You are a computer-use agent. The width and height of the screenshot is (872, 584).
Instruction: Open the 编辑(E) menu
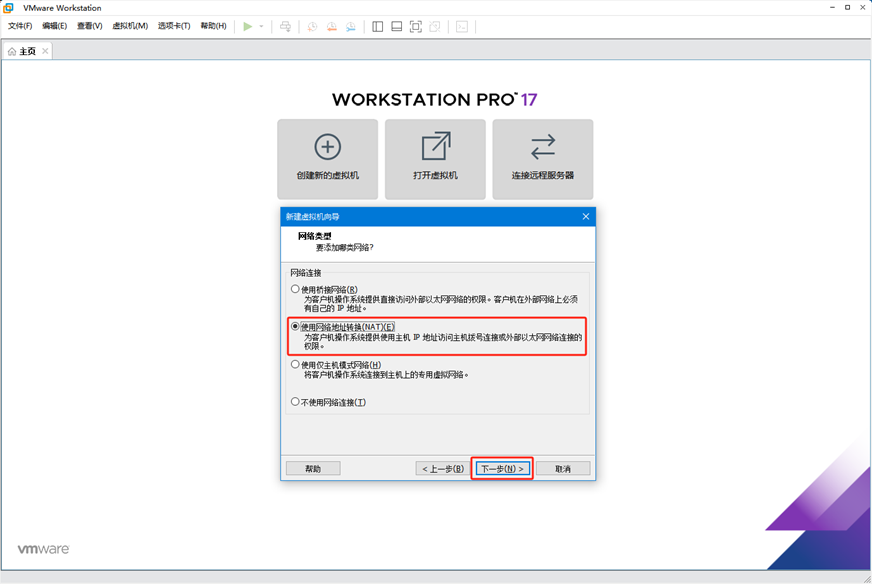[x=54, y=26]
